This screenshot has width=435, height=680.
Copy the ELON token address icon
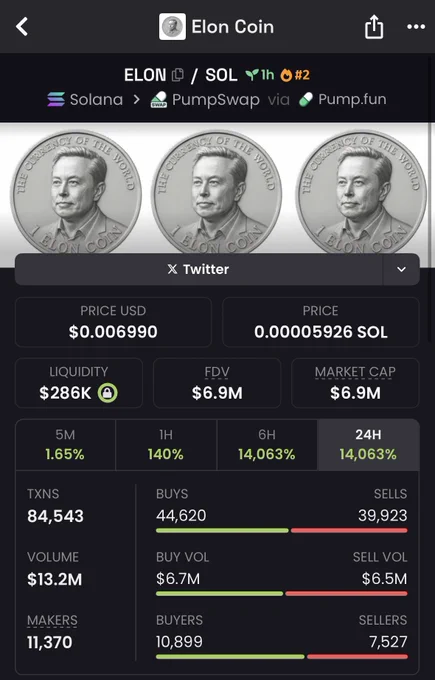click(x=177, y=75)
